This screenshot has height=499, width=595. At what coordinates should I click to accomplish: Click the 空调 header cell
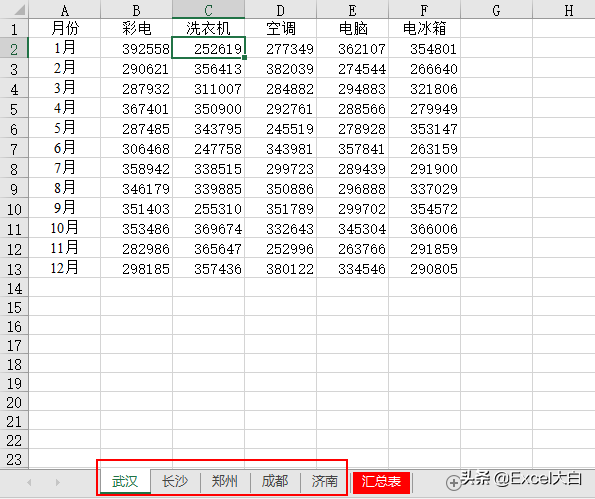coord(280,28)
